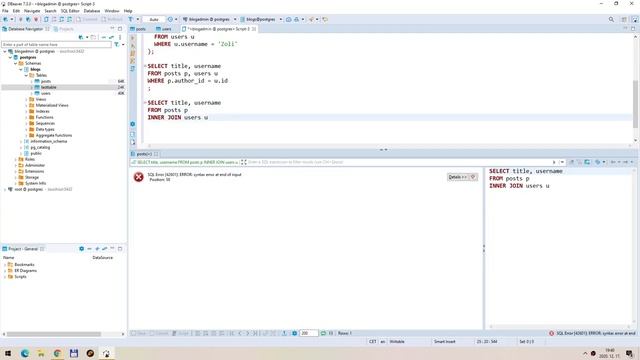
Task: Click the refresh results icon in bottom toolbar
Action: tap(323, 333)
